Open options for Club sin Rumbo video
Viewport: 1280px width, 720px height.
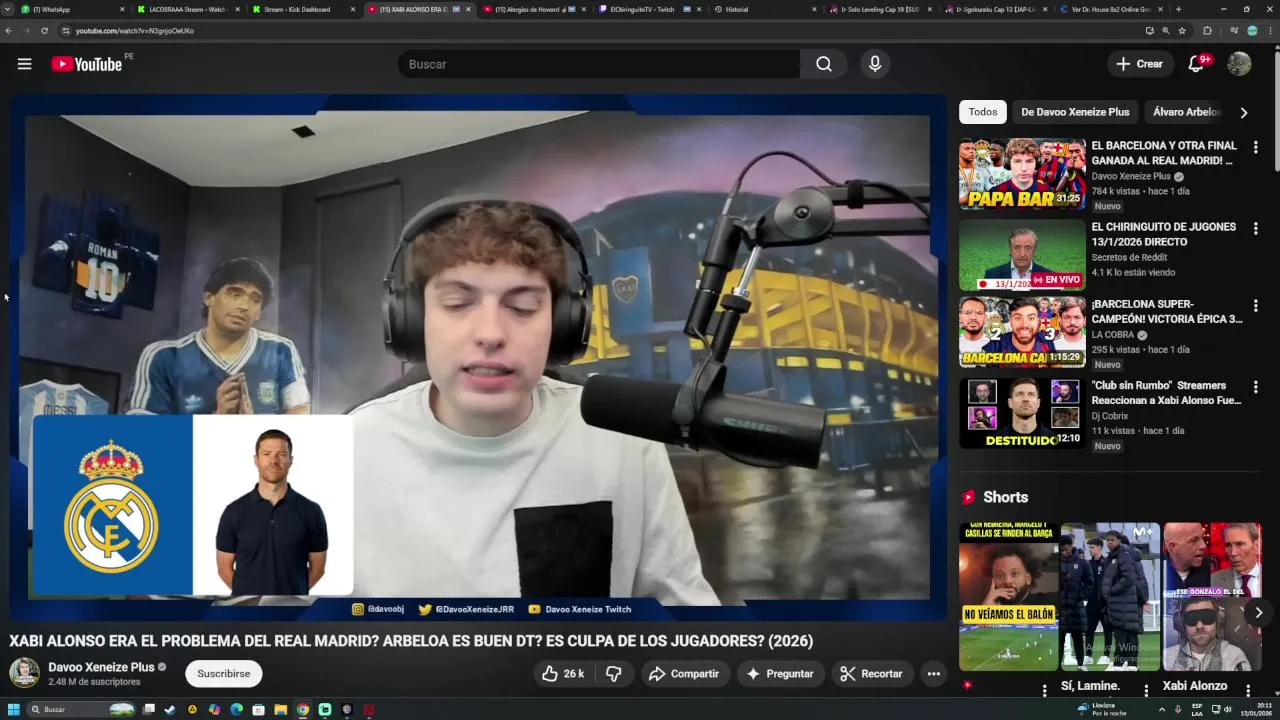1255,387
